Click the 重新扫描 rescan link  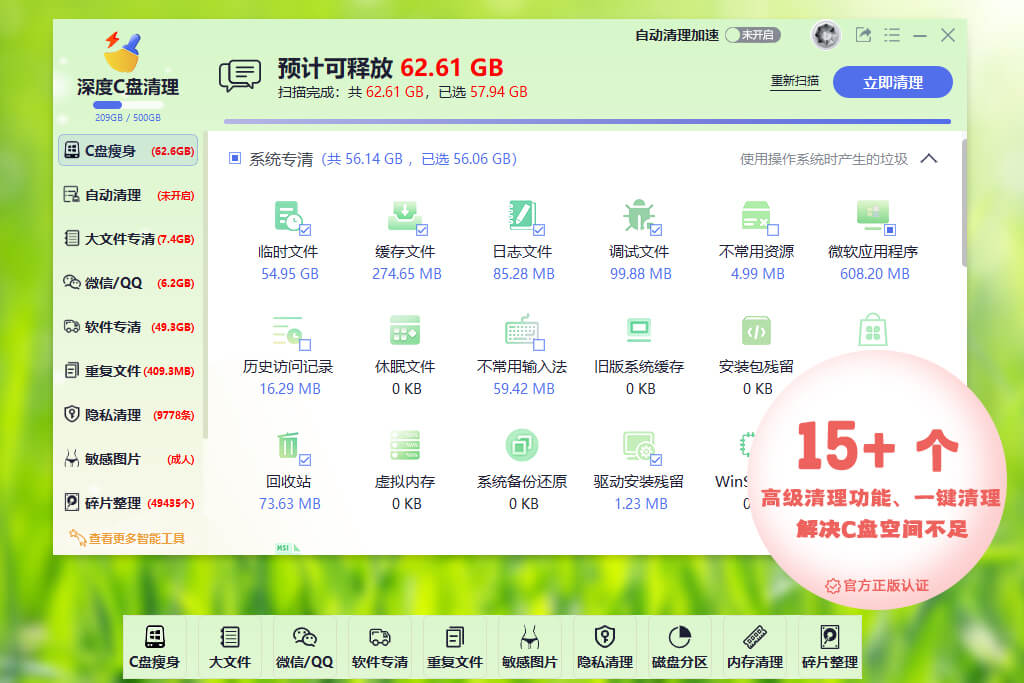795,82
